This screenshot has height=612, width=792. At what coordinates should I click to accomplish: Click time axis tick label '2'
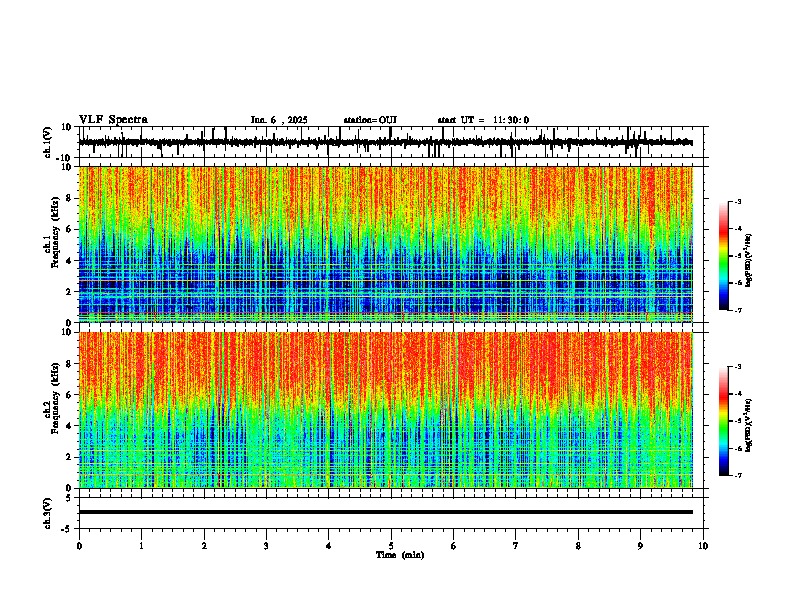(204, 546)
